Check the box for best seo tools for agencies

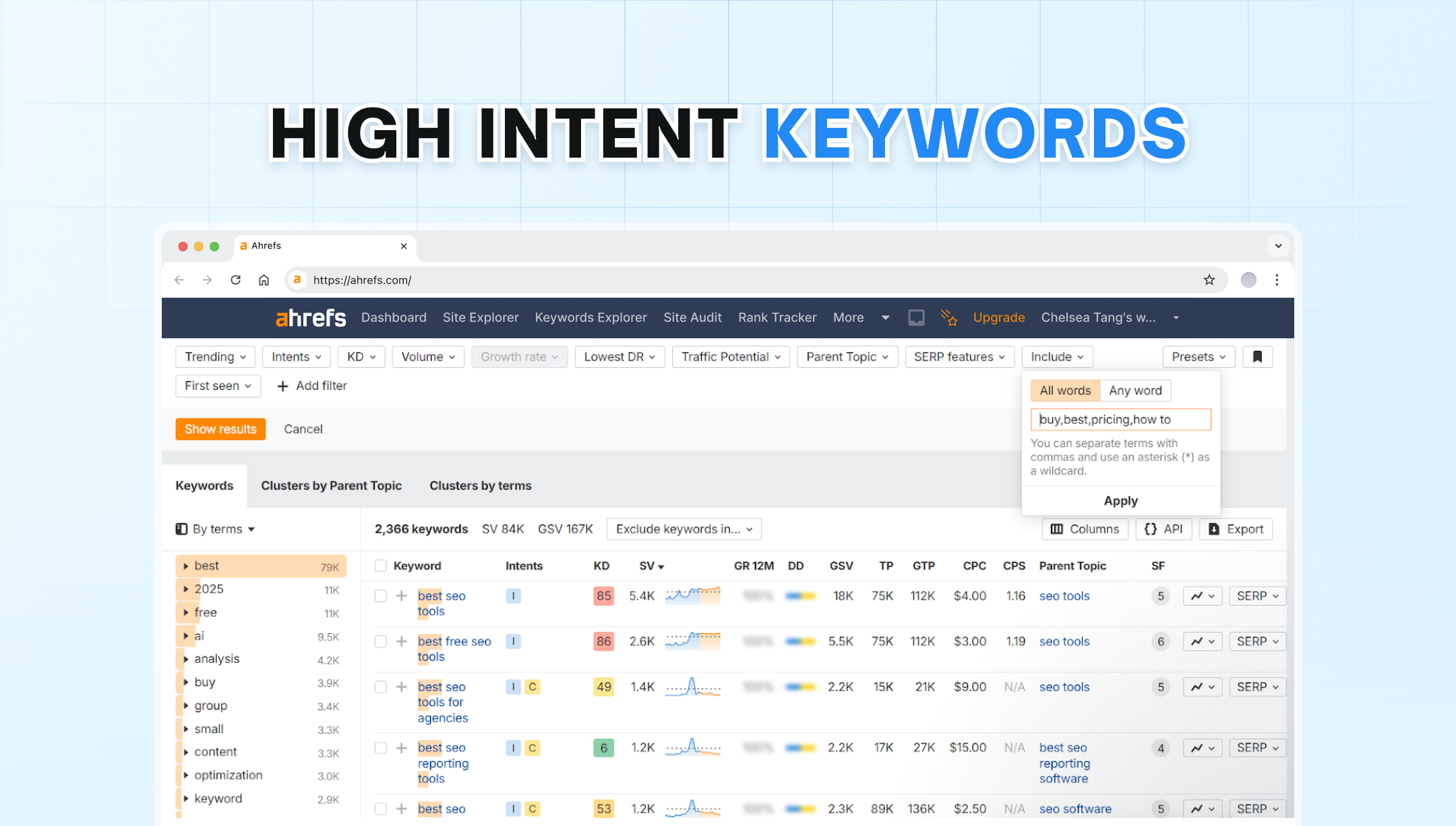(381, 687)
